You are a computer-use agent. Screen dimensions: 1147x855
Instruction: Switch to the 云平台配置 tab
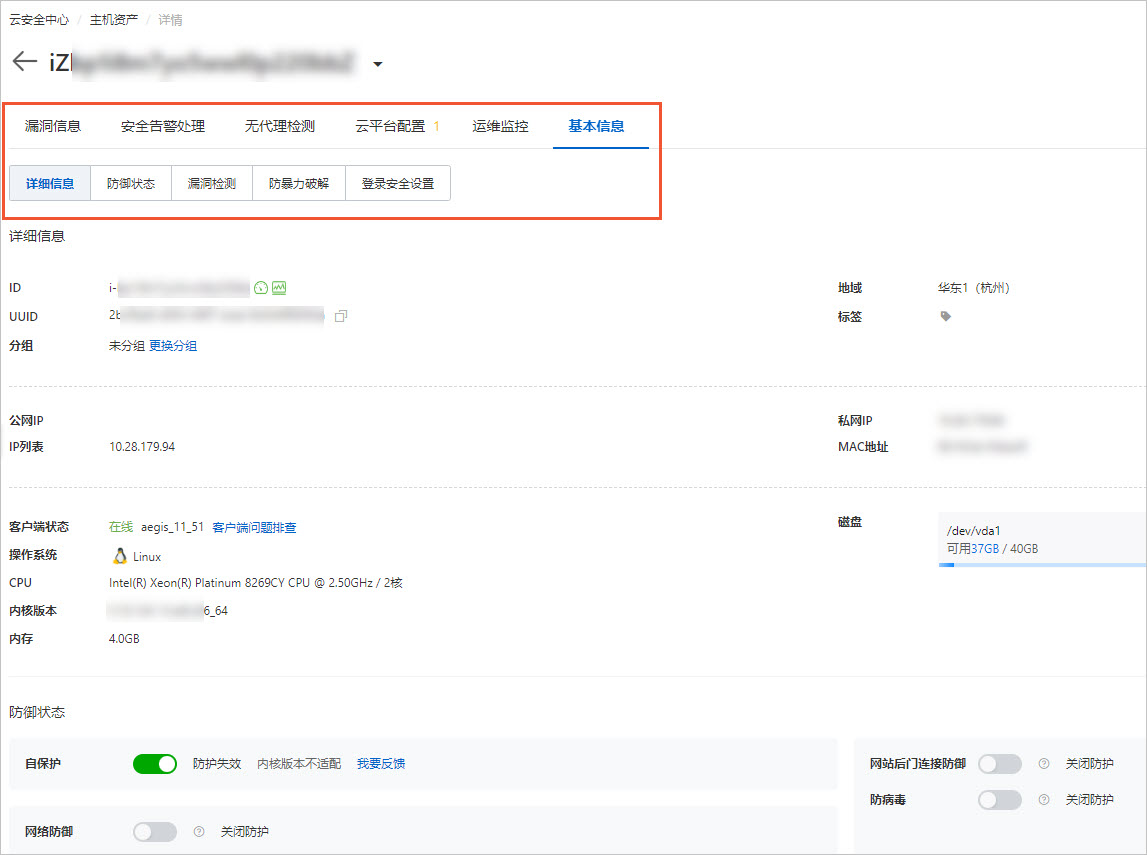point(391,127)
